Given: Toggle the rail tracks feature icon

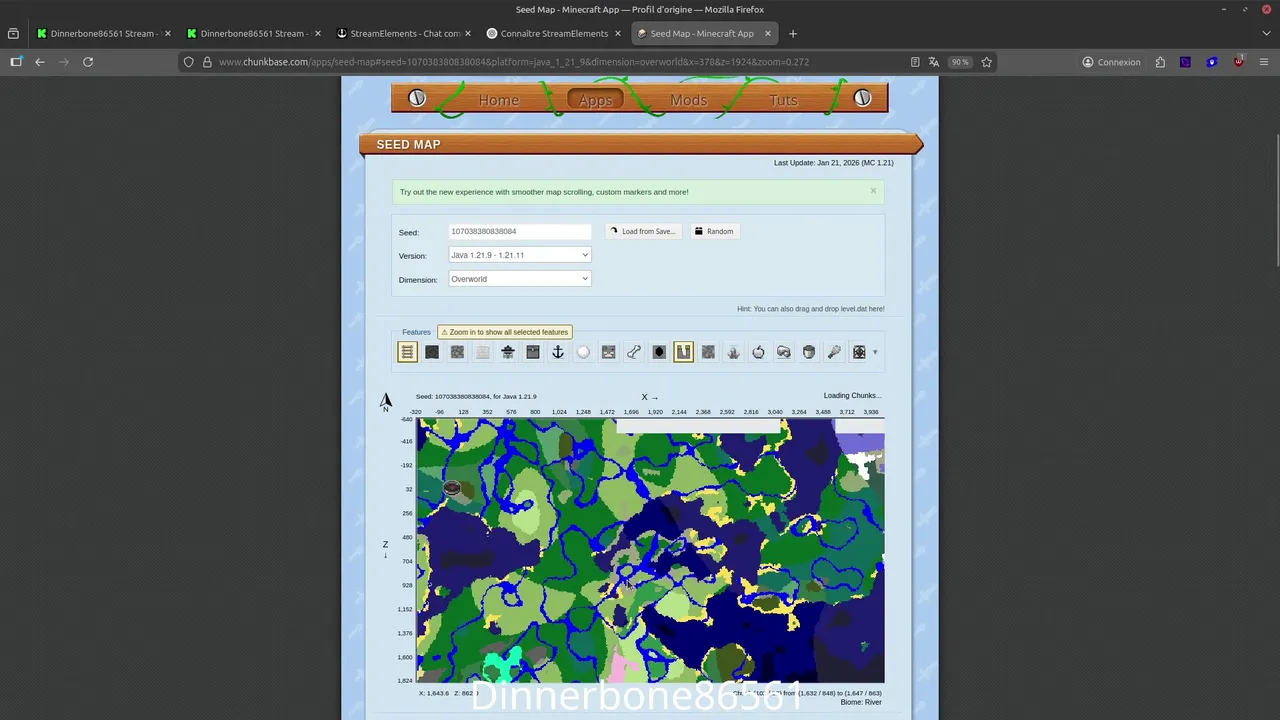Looking at the screenshot, I should click(407, 352).
